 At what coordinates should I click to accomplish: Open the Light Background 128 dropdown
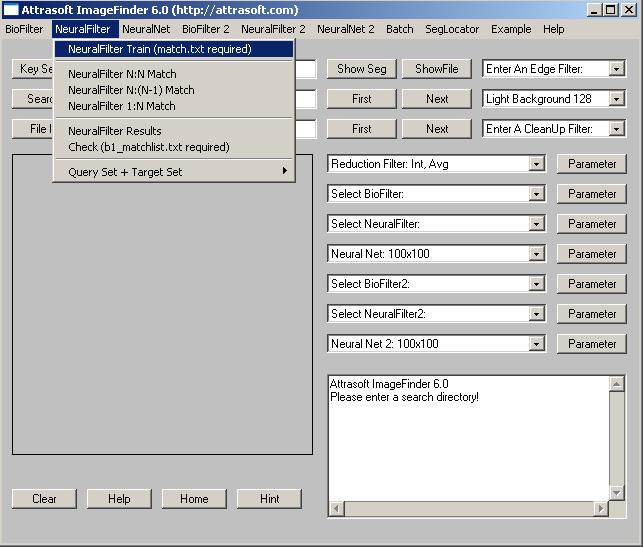pyautogui.click(x=616, y=99)
